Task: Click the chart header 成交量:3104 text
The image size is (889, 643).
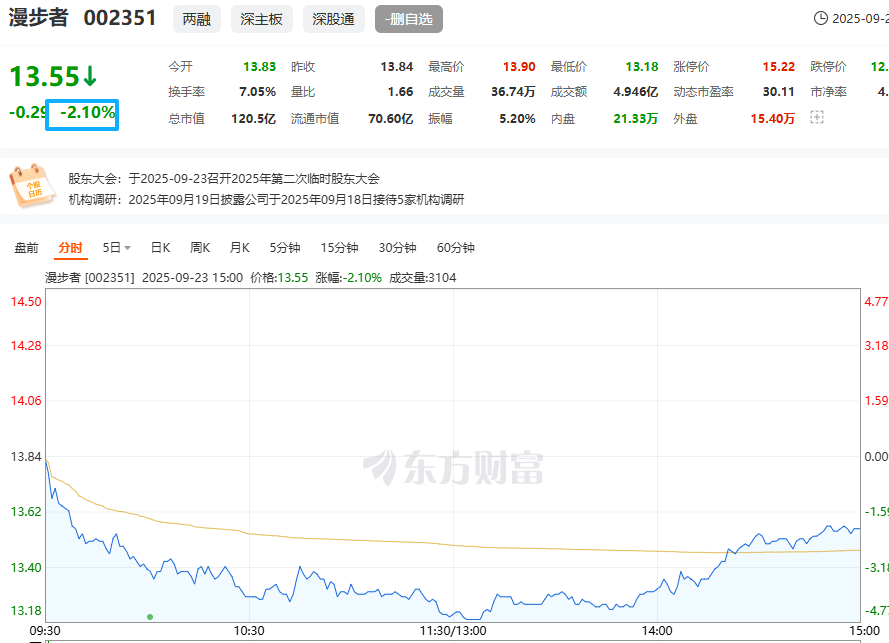Action: tap(422, 278)
